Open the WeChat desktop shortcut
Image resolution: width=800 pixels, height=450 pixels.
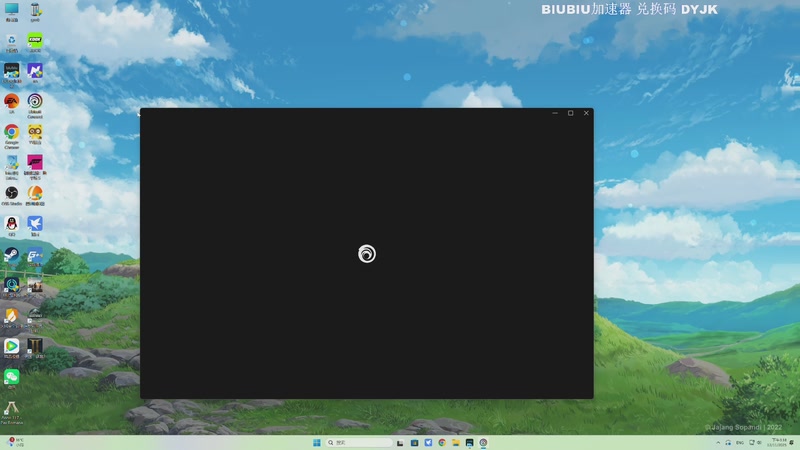(11, 379)
